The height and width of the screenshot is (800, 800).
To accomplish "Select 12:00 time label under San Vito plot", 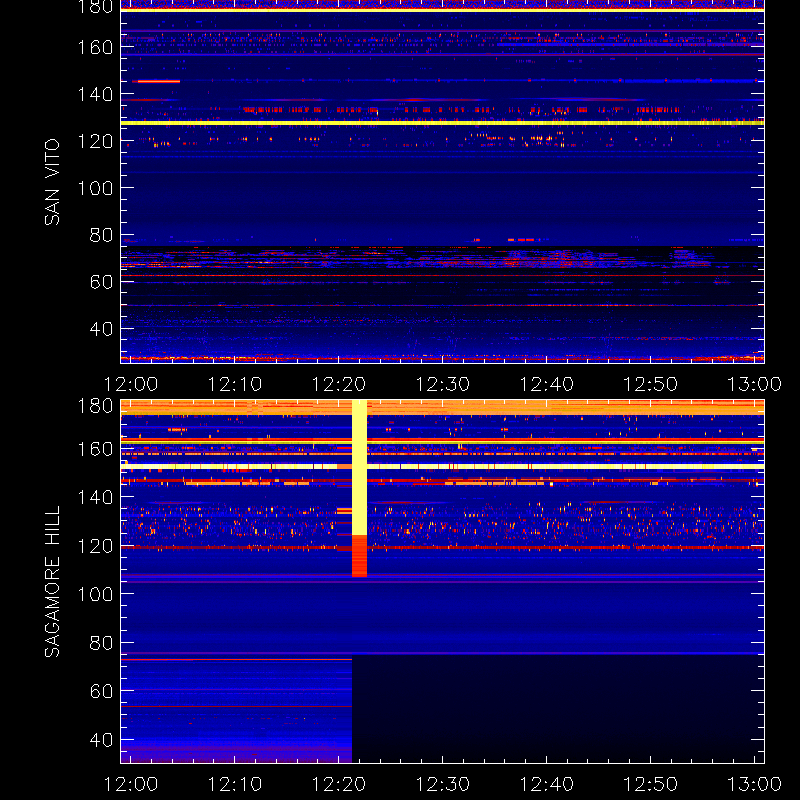I will click(x=131, y=384).
